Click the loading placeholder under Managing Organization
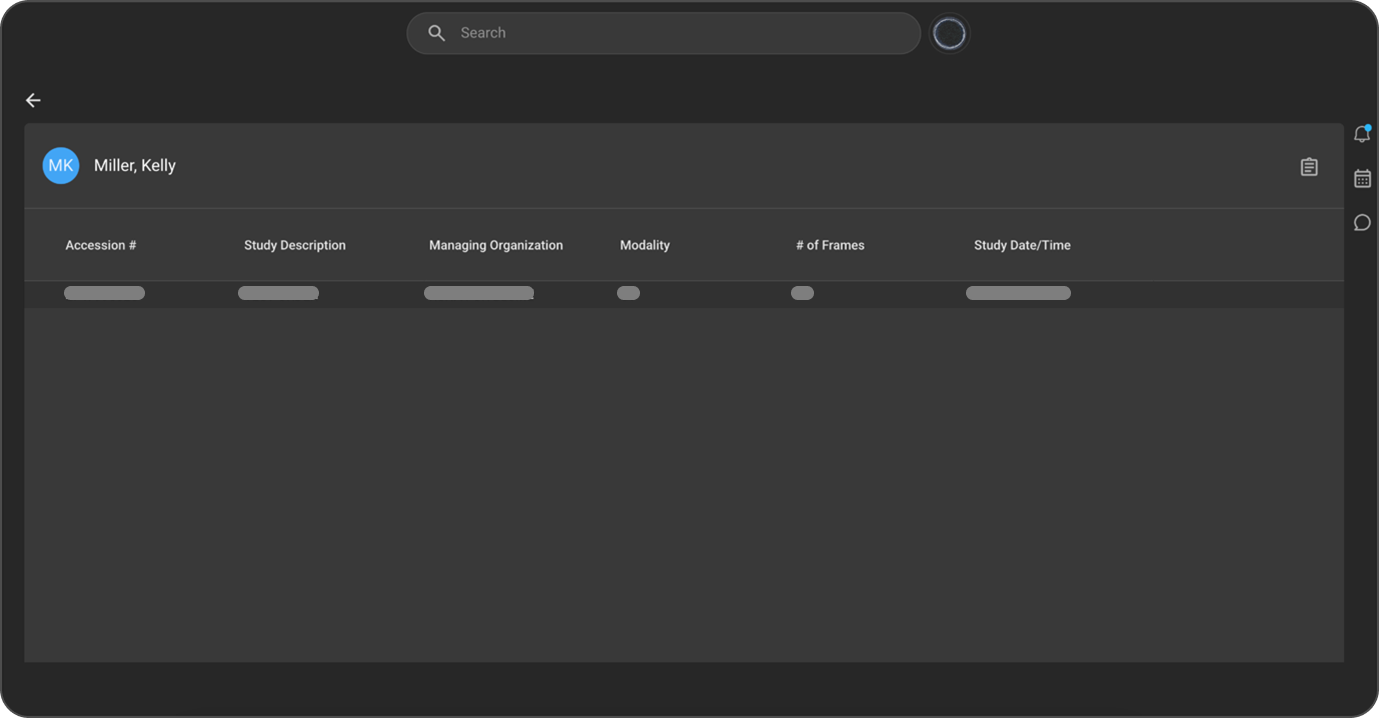1379x718 pixels. click(478, 293)
